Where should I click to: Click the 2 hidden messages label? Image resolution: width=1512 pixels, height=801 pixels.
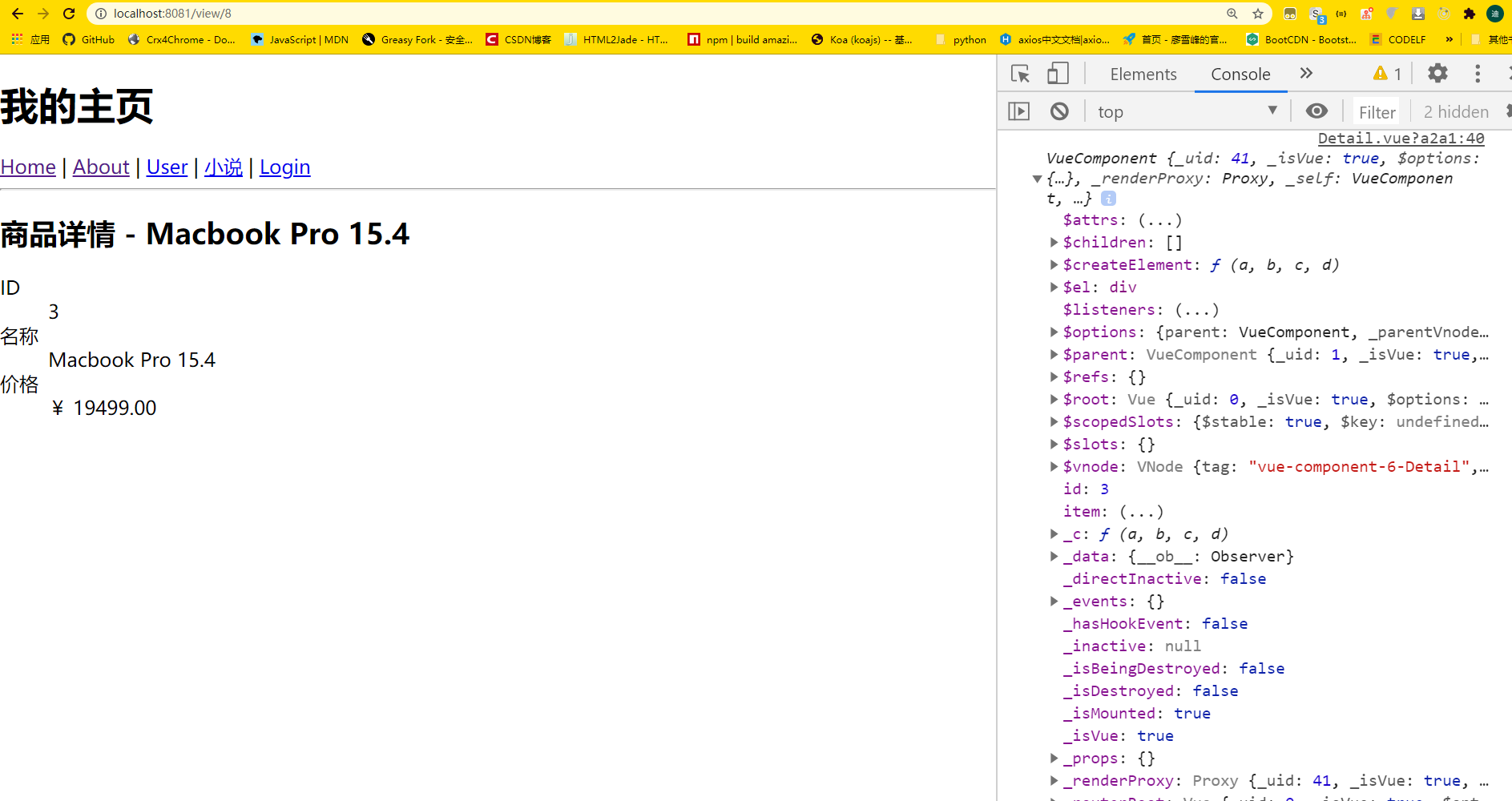[x=1456, y=112]
